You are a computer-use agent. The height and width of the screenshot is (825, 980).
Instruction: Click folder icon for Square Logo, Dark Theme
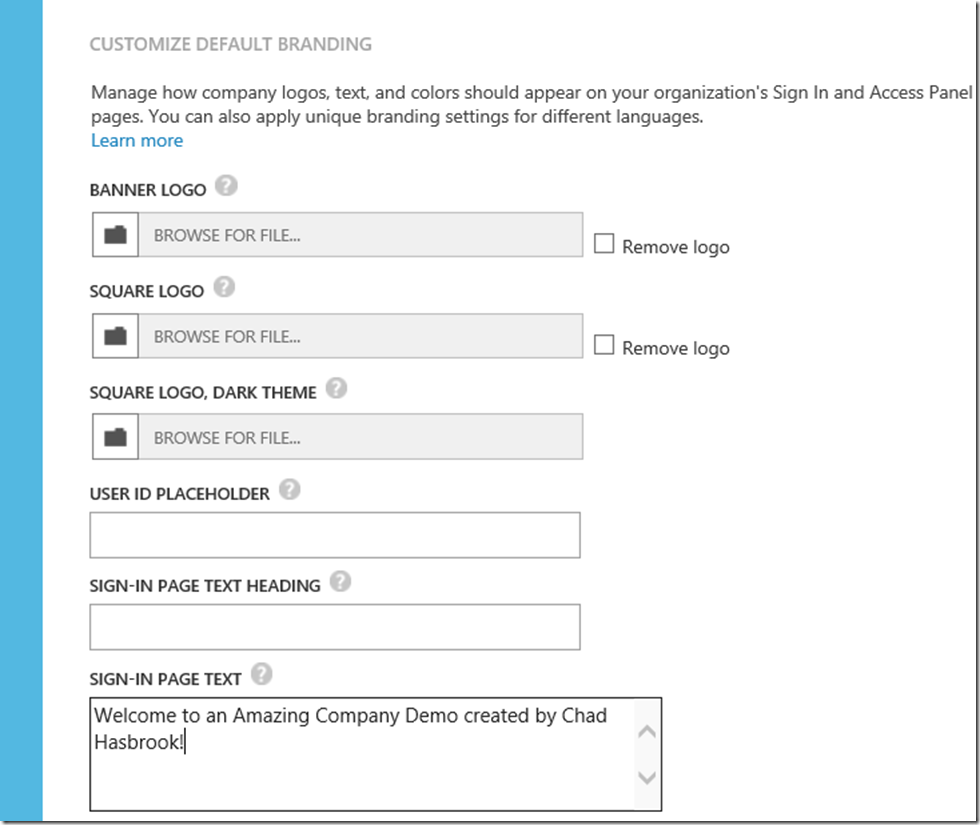pos(116,437)
